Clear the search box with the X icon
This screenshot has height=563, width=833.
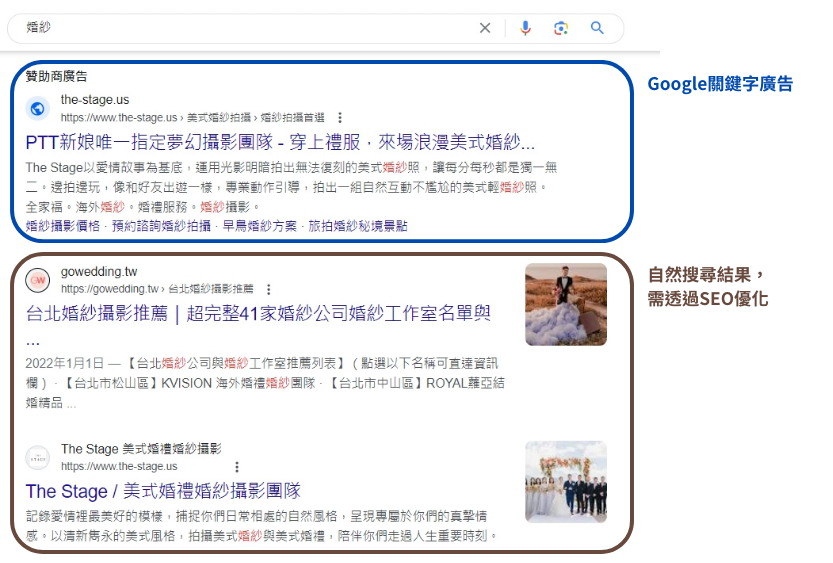pos(485,28)
